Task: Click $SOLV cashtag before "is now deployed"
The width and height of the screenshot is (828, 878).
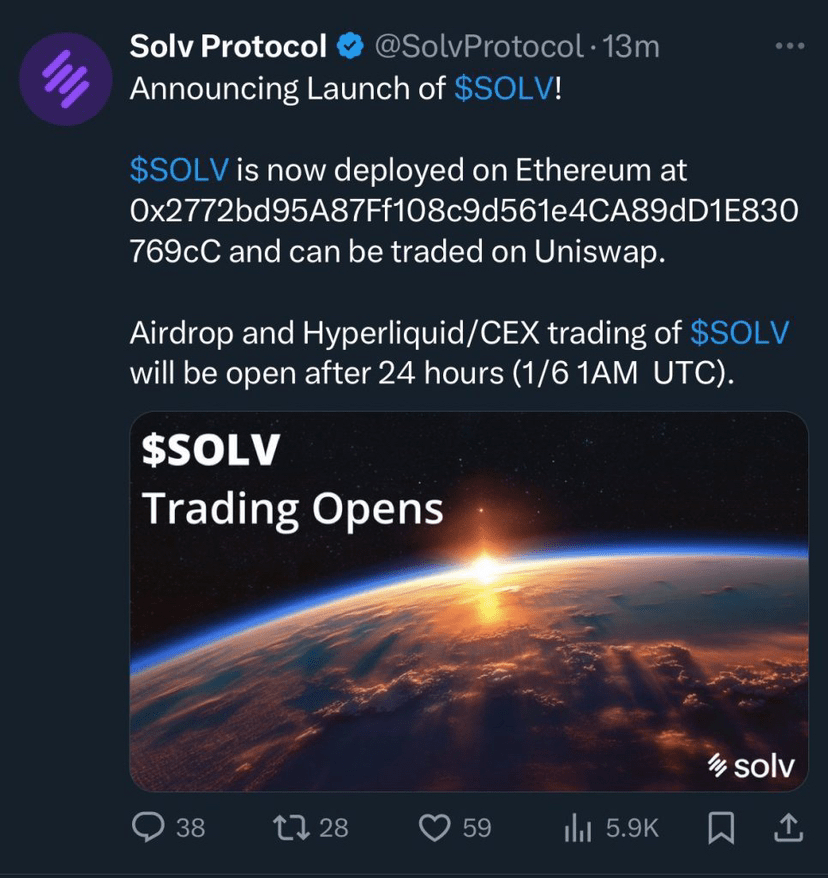Action: (x=180, y=169)
